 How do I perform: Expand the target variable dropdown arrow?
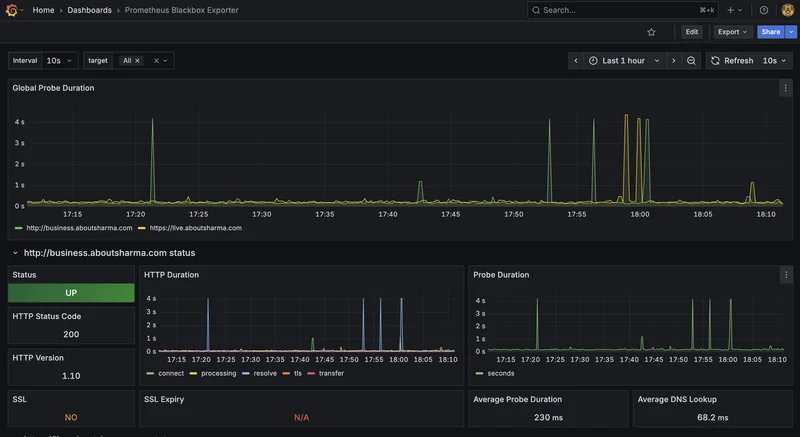tap(165, 61)
